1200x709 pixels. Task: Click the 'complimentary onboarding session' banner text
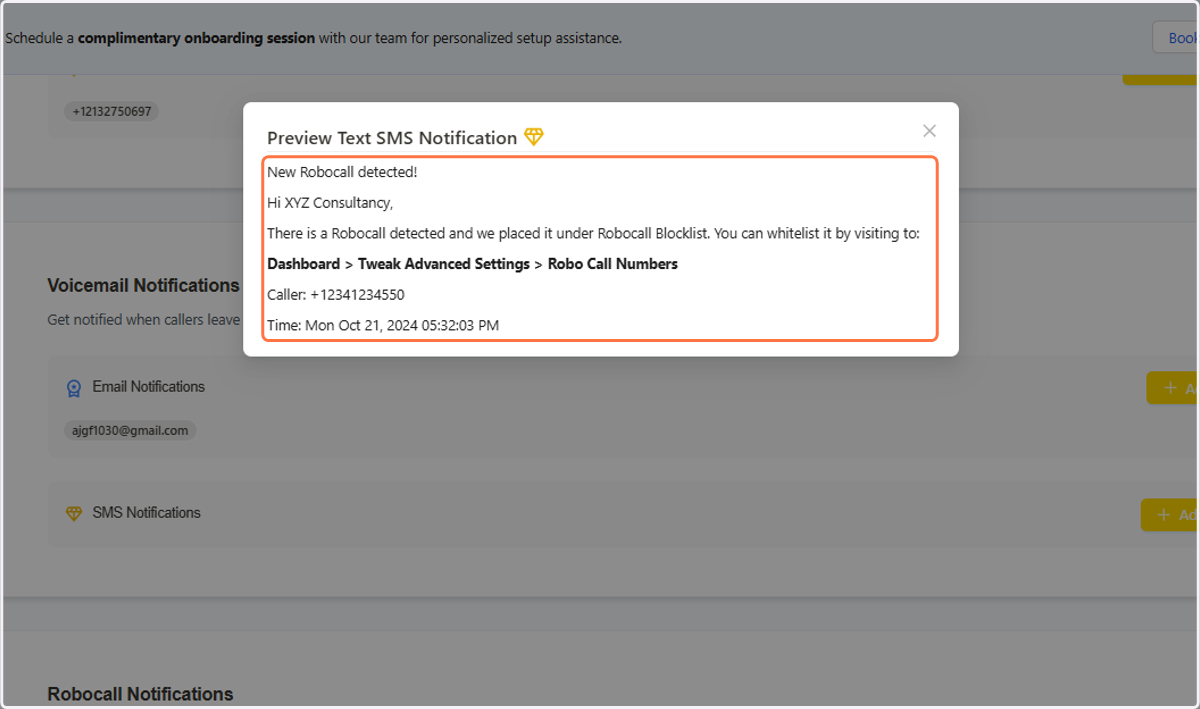tap(197, 38)
